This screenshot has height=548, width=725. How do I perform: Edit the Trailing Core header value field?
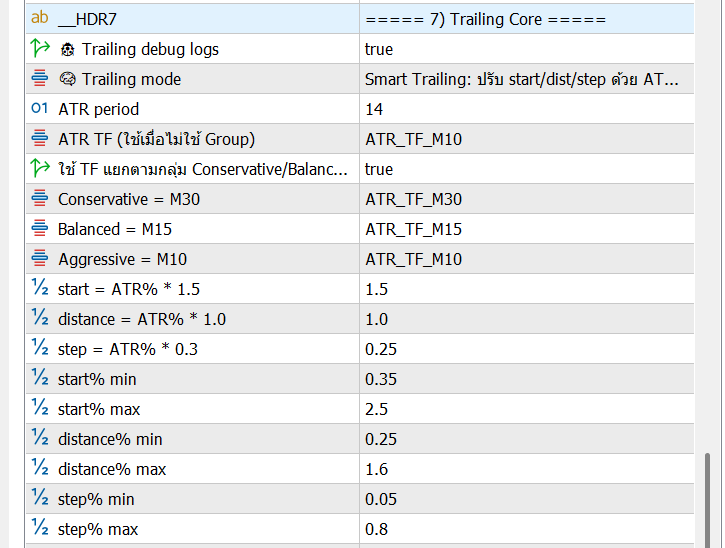point(486,19)
